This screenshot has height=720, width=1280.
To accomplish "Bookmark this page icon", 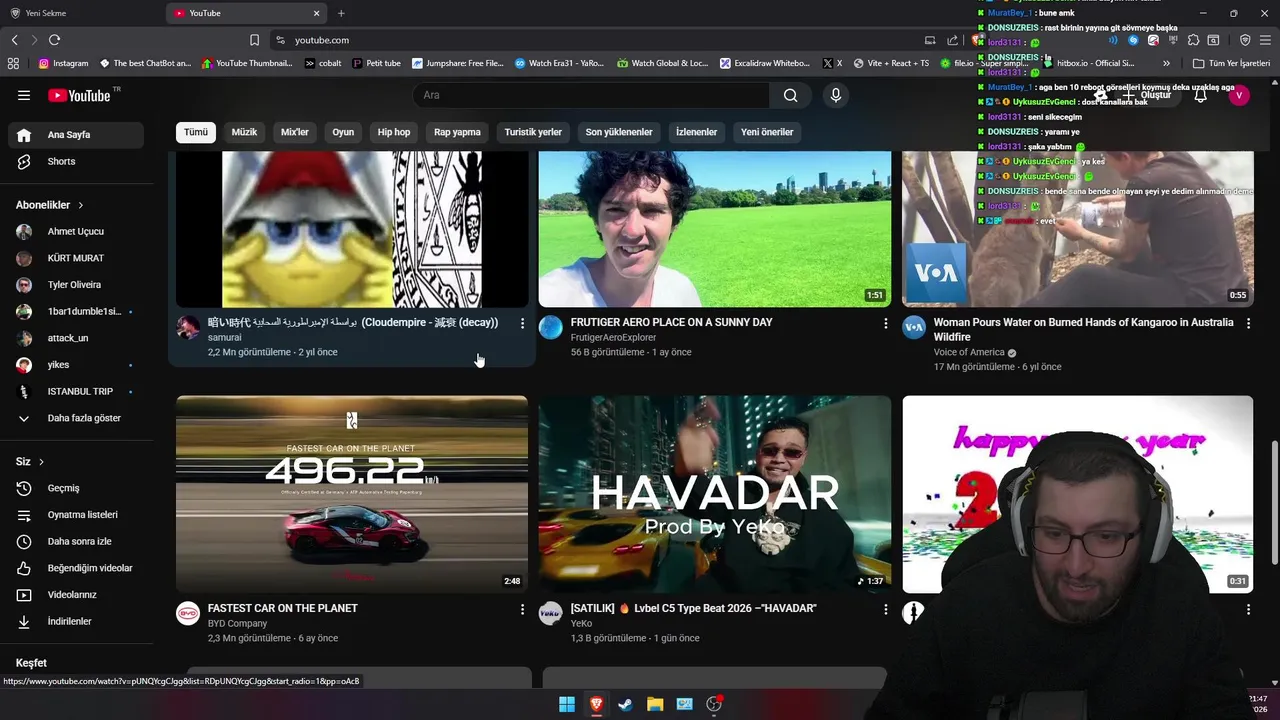I will 254,40.
